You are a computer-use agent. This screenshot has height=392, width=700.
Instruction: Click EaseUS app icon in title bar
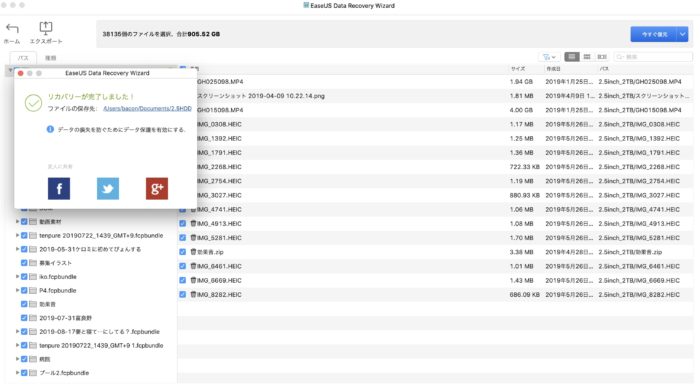(x=306, y=5)
